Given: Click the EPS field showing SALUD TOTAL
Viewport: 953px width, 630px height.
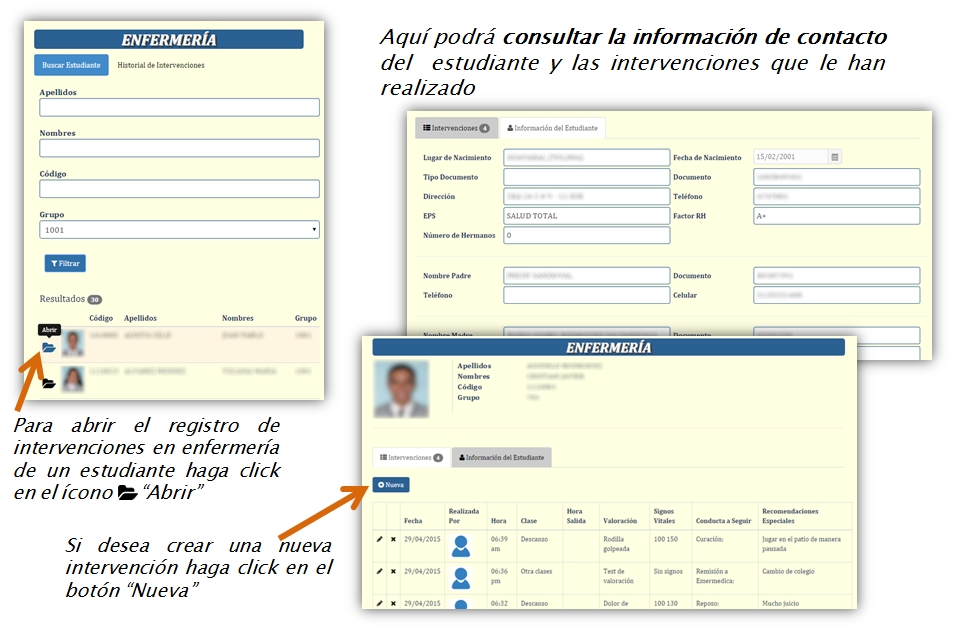Looking at the screenshot, I should tap(587, 216).
